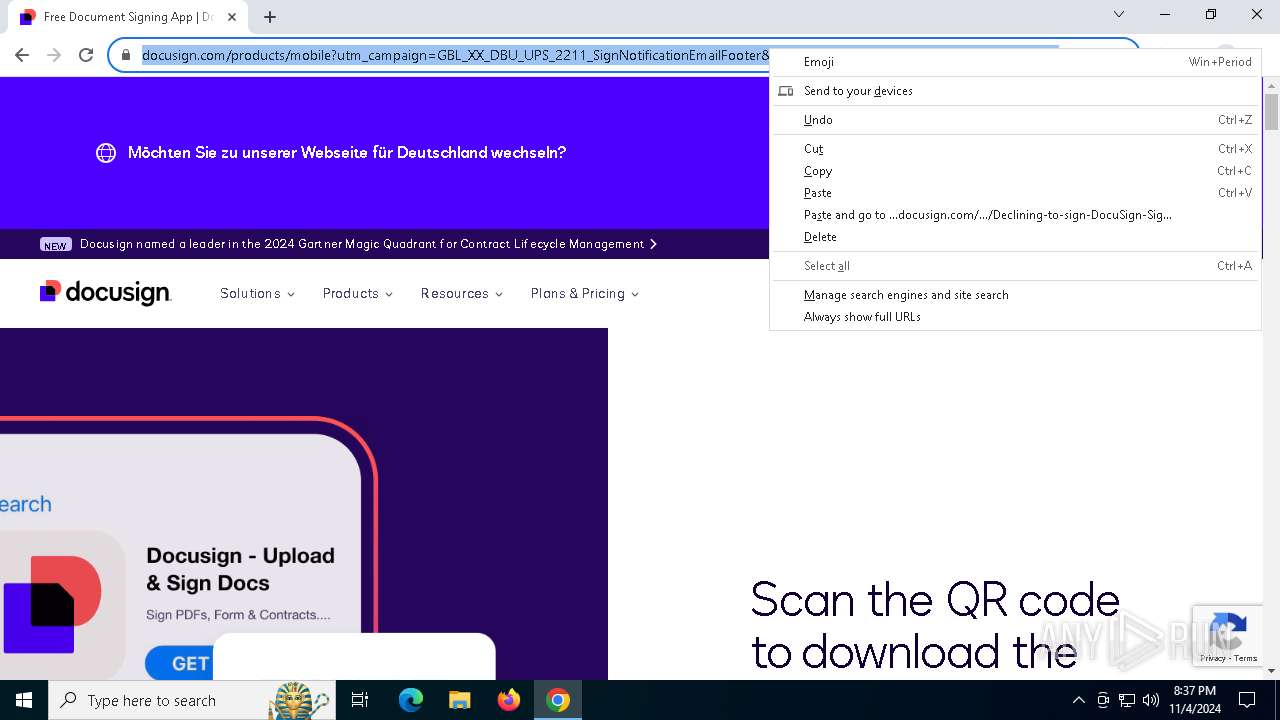Click the site lock icon in address bar
Image resolution: width=1280 pixels, height=720 pixels.
[x=126, y=55]
